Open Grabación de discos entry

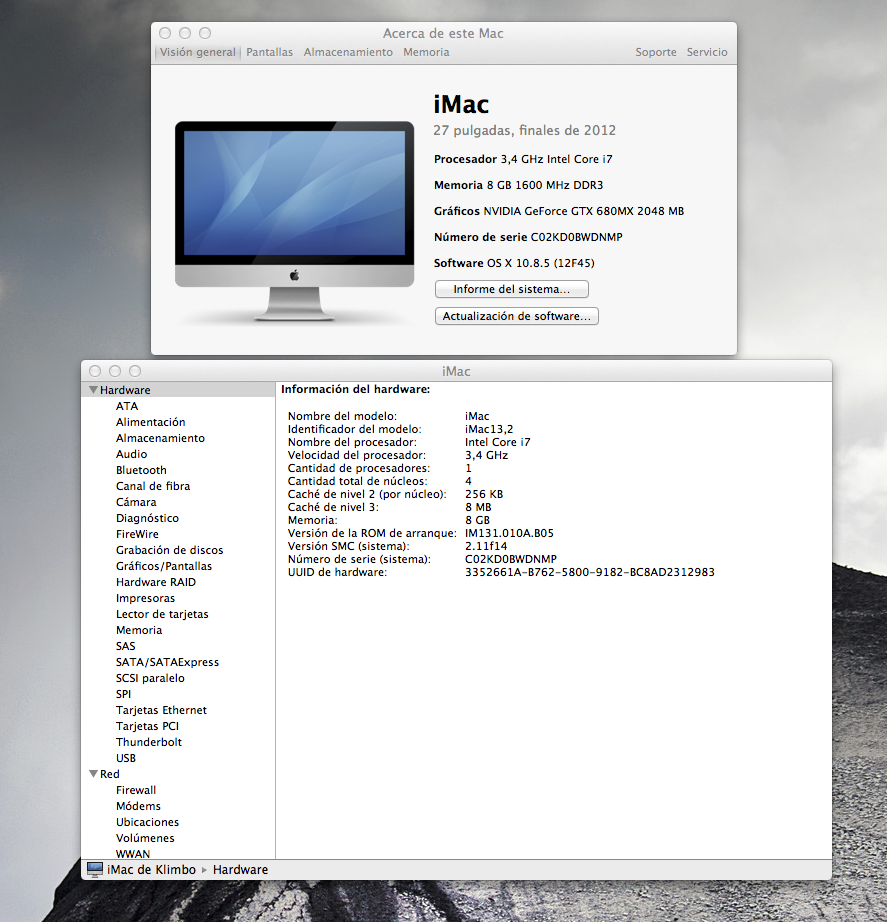click(x=170, y=550)
